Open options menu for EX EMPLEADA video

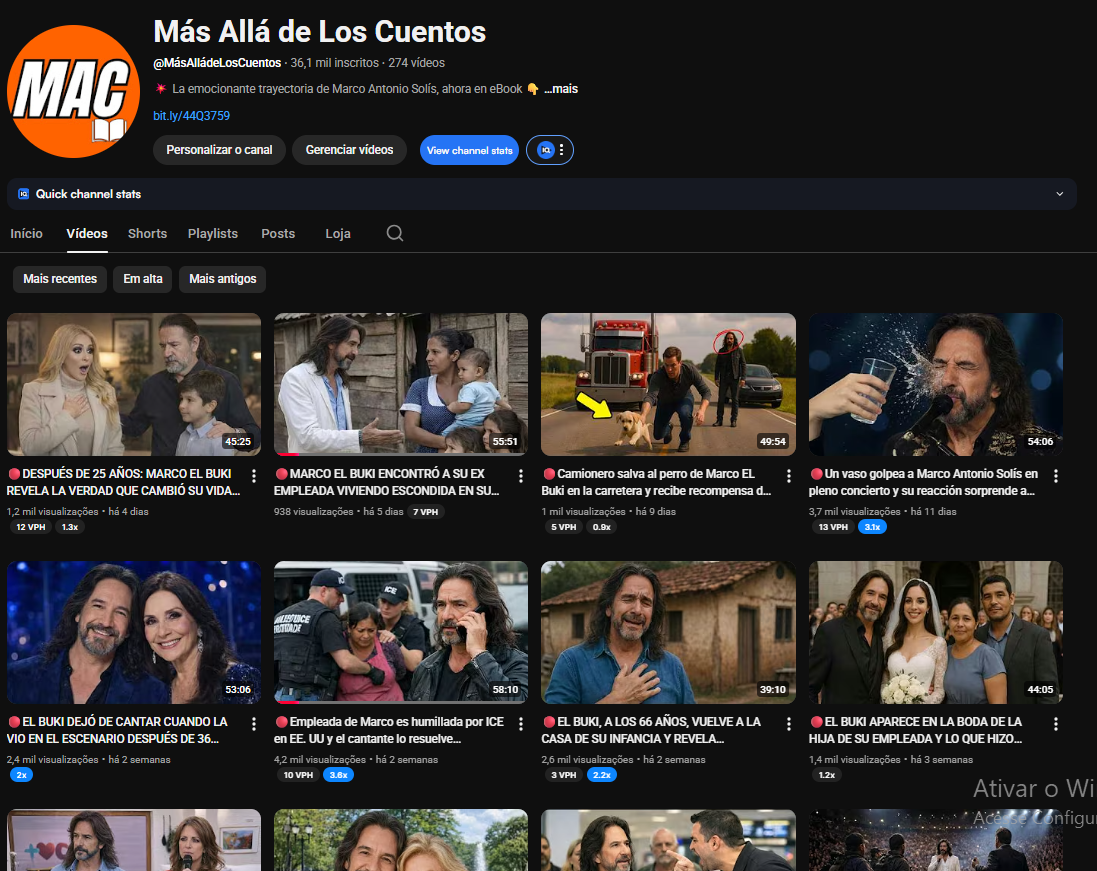pos(521,476)
